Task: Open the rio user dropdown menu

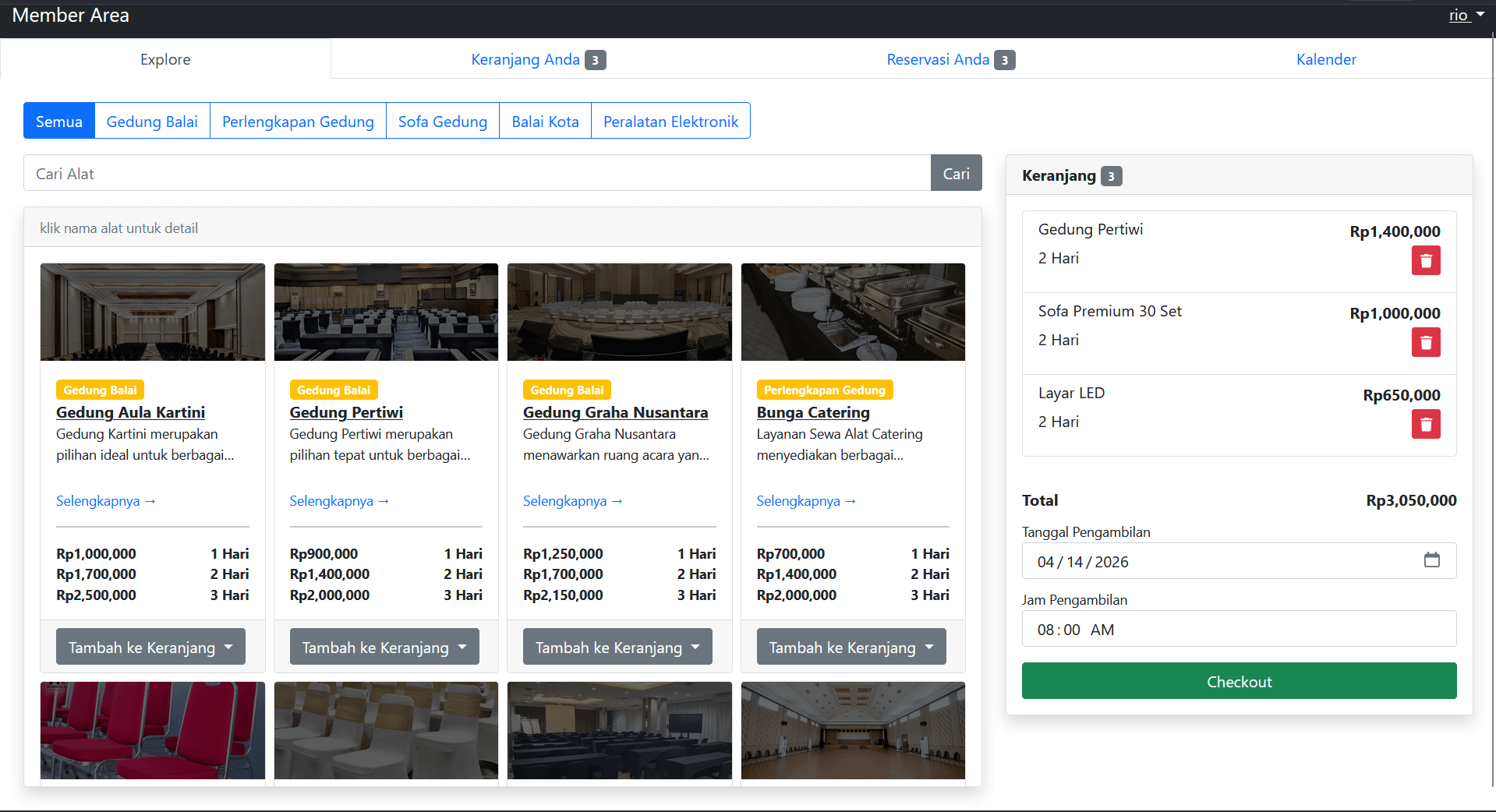Action: click(x=1466, y=15)
